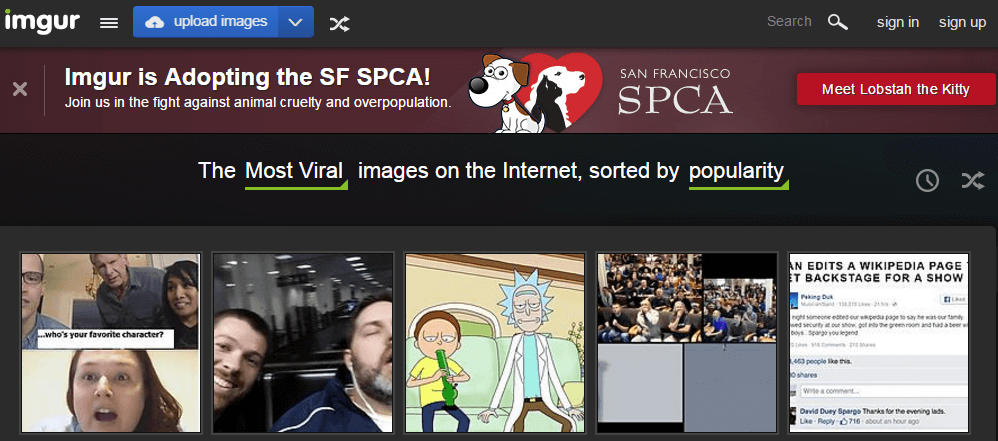998x441 pixels.
Task: Click the search magnifying glass icon
Action: [x=838, y=22]
